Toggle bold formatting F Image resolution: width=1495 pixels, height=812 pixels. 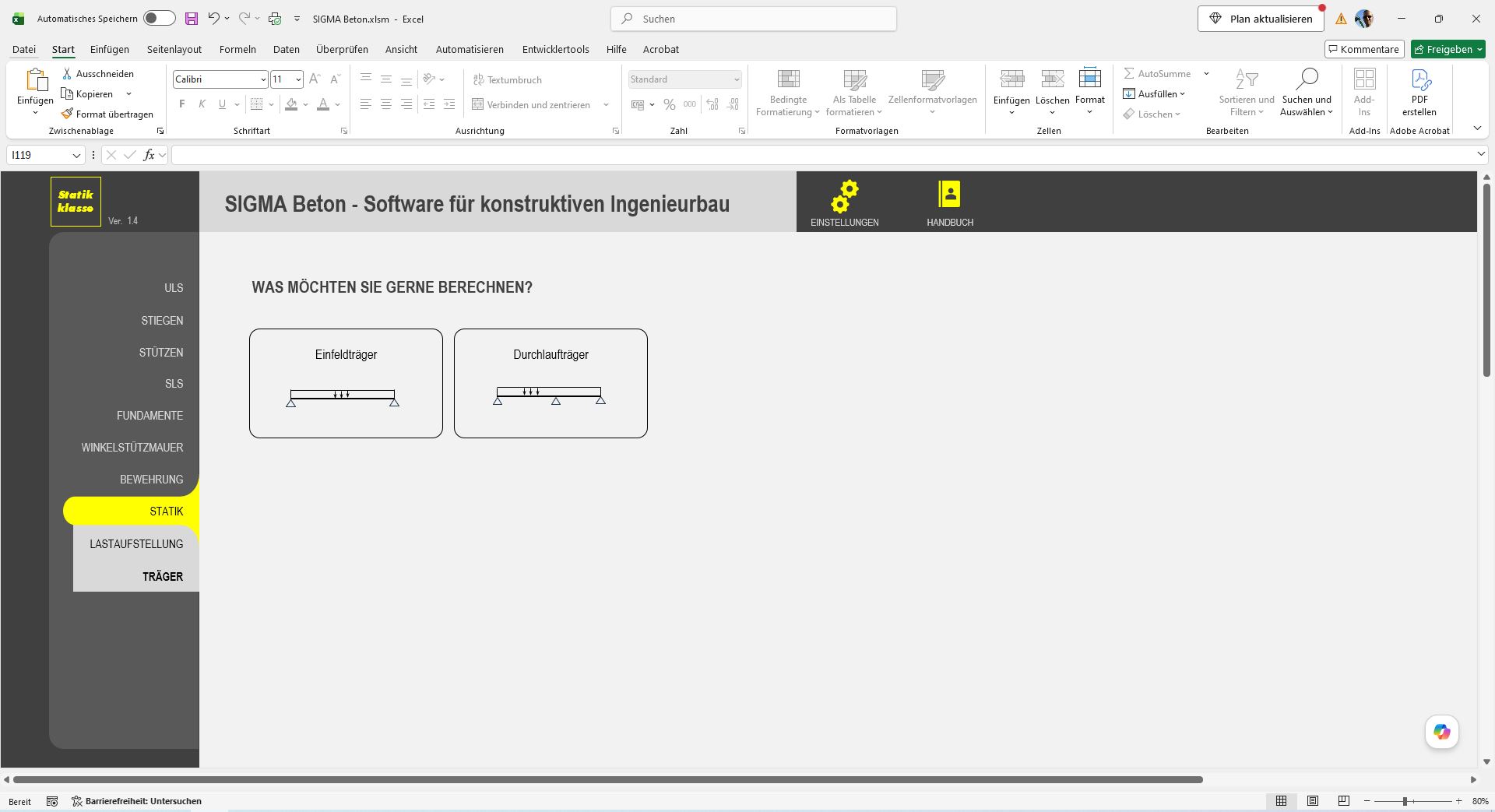tap(182, 104)
